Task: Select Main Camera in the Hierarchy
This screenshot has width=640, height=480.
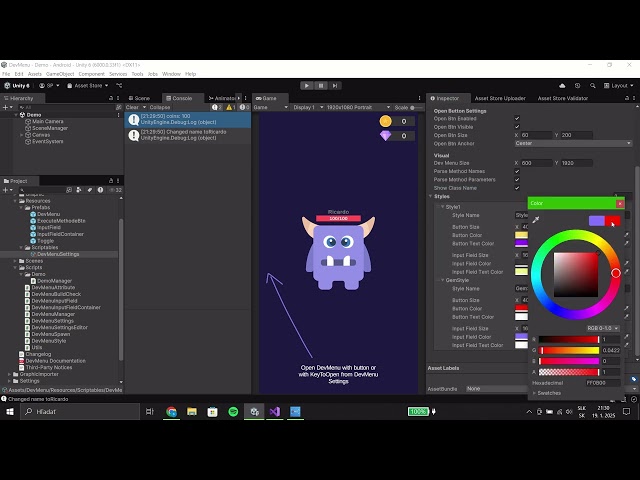Action: point(47,122)
